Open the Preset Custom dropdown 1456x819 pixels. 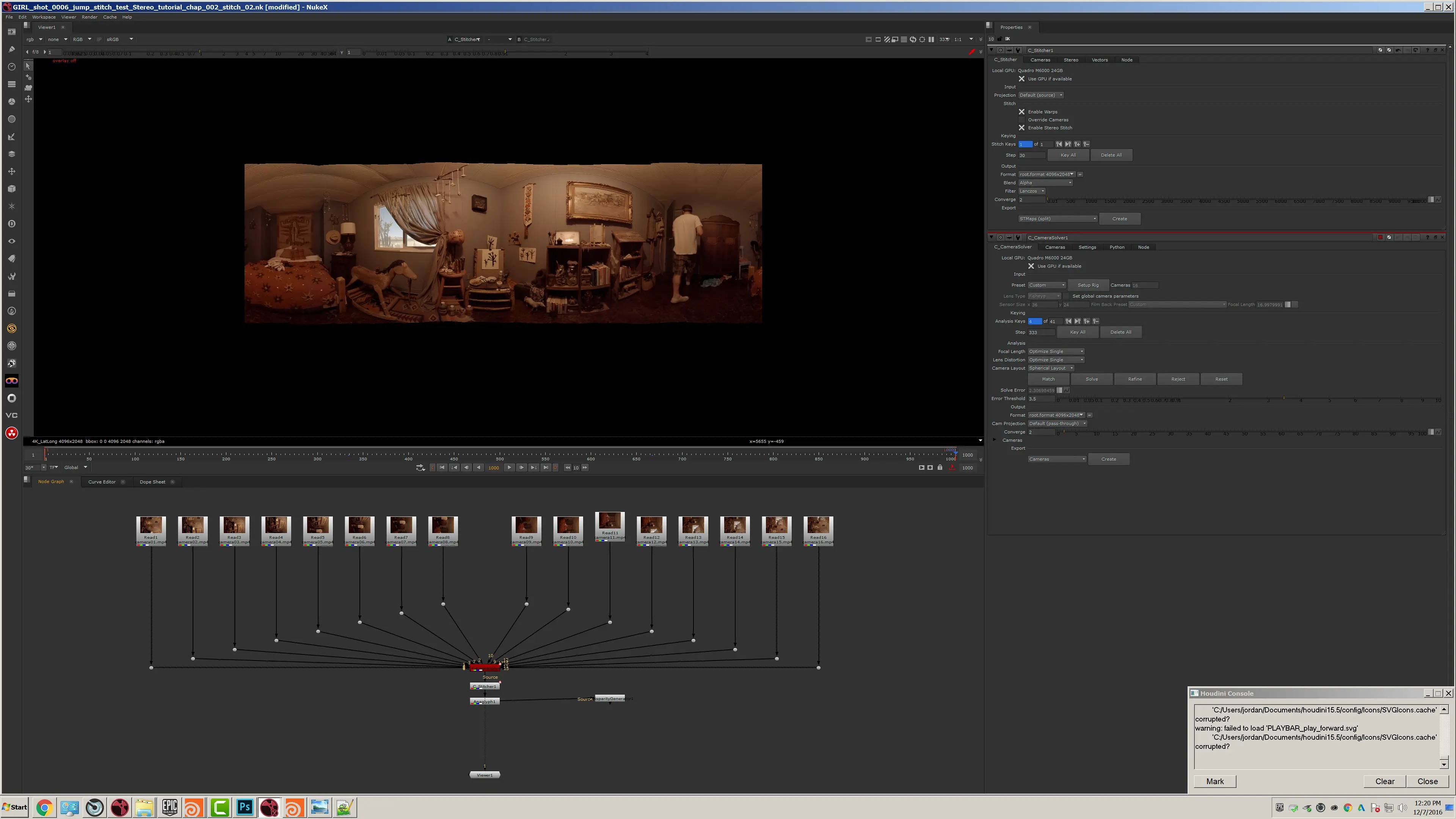pos(1047,285)
